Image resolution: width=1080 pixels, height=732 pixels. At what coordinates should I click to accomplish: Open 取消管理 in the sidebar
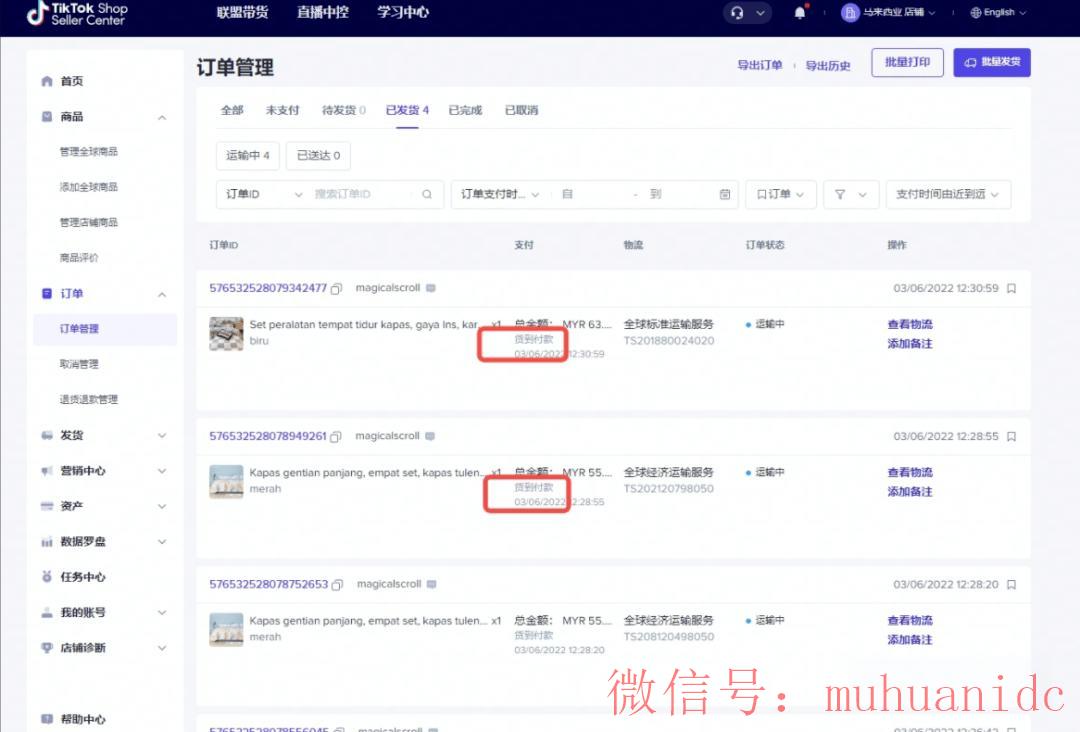point(79,364)
